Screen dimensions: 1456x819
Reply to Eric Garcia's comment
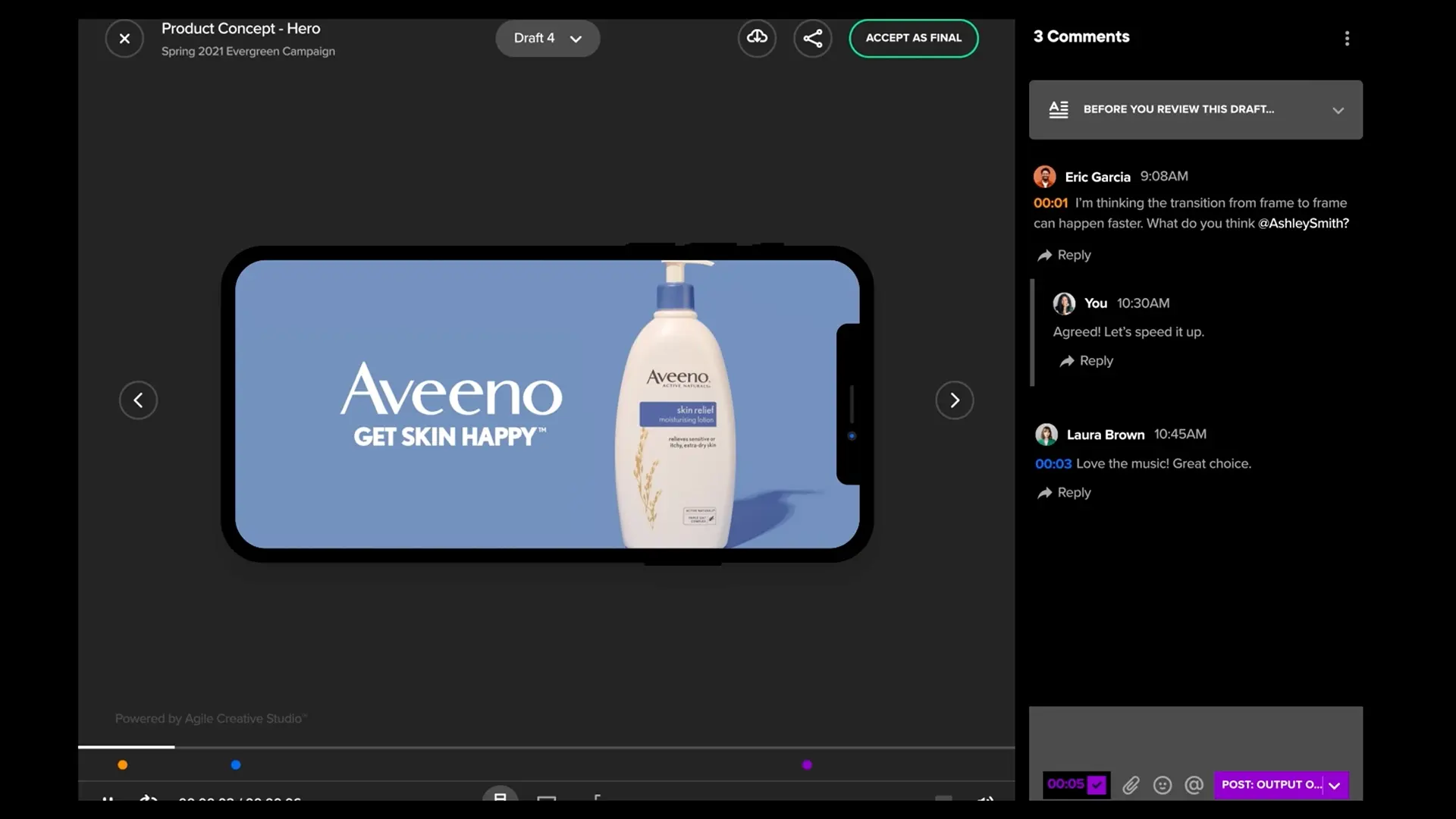(x=1065, y=255)
